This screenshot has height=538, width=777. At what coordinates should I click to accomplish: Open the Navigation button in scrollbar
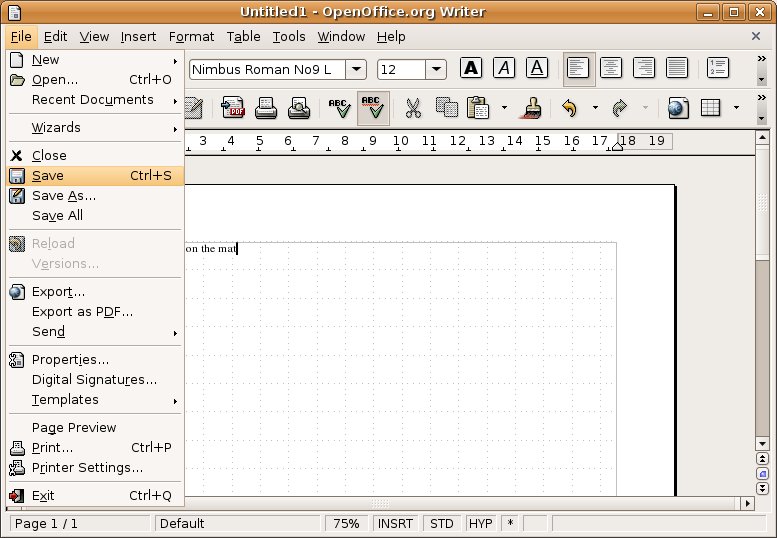(762, 474)
